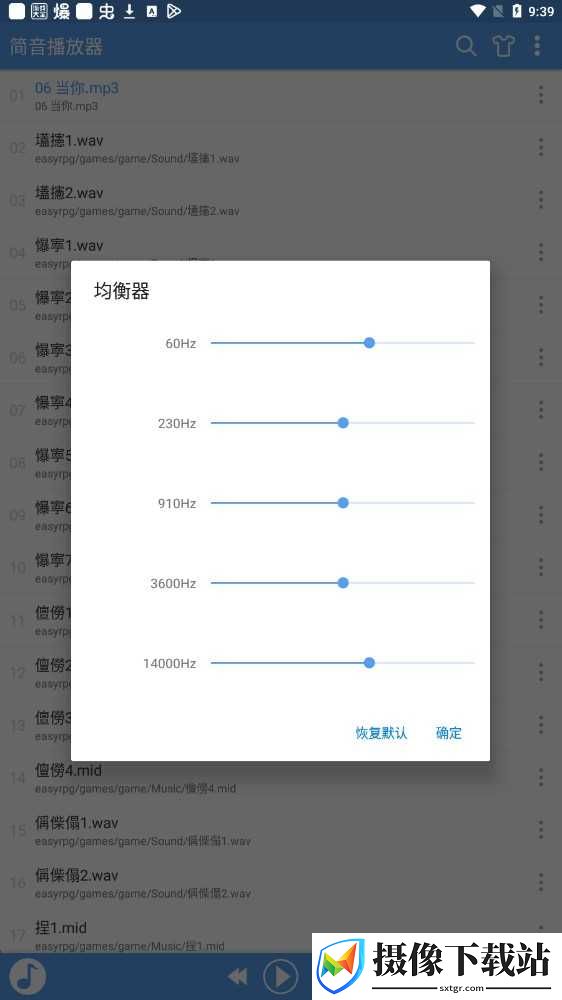The width and height of the screenshot is (562, 1000).
Task: Open the top-bar three-dot overflow menu
Action: click(537, 46)
